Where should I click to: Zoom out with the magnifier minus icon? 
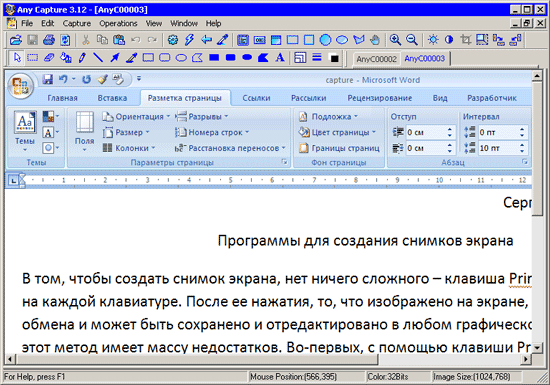tap(412, 40)
